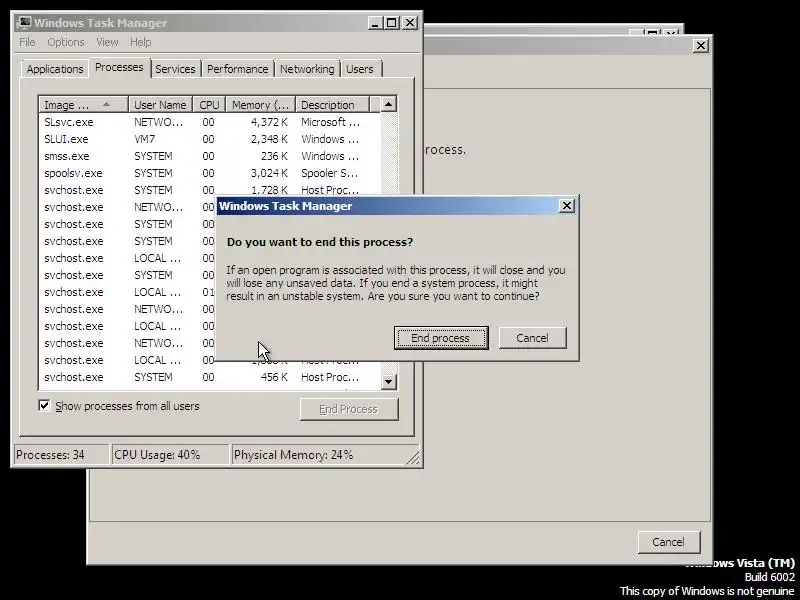Viewport: 800px width, 600px height.
Task: Switch to the Users tab
Action: [x=360, y=69]
